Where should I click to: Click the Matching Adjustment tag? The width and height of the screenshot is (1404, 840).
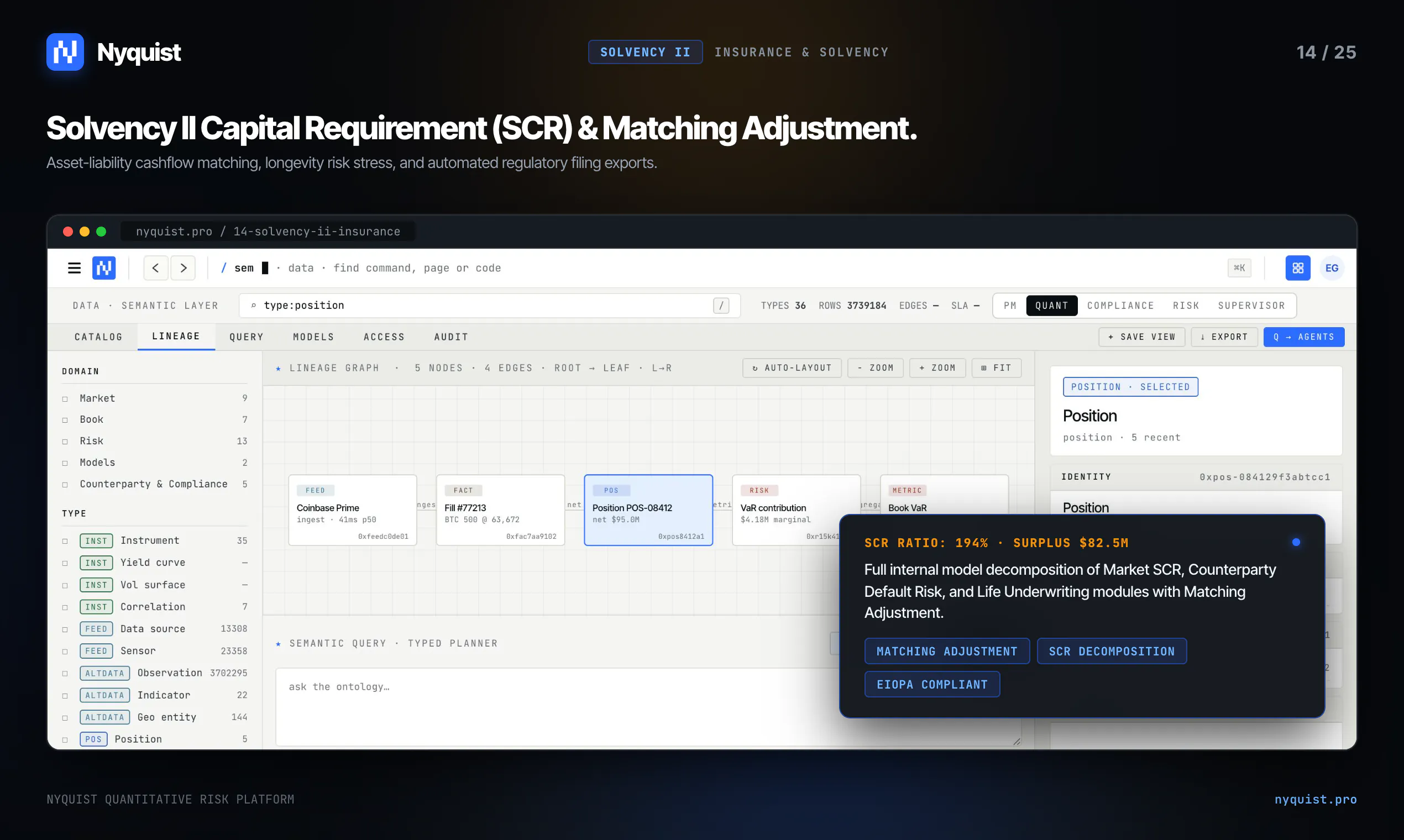946,652
